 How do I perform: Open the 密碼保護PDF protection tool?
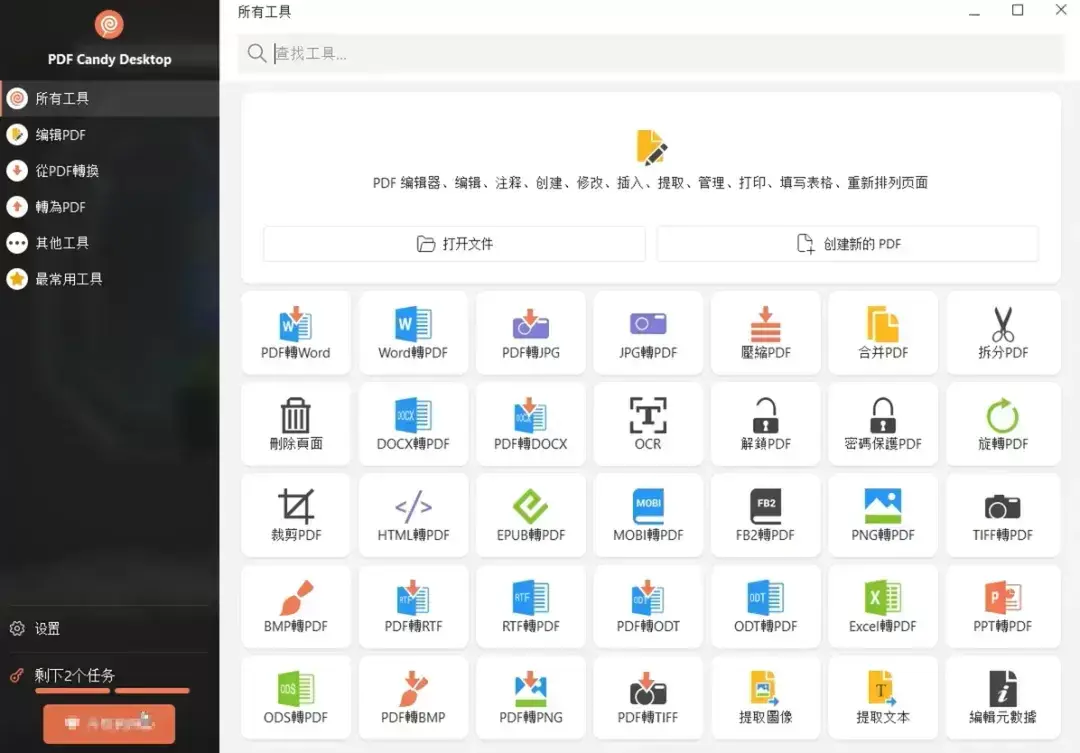(x=883, y=424)
